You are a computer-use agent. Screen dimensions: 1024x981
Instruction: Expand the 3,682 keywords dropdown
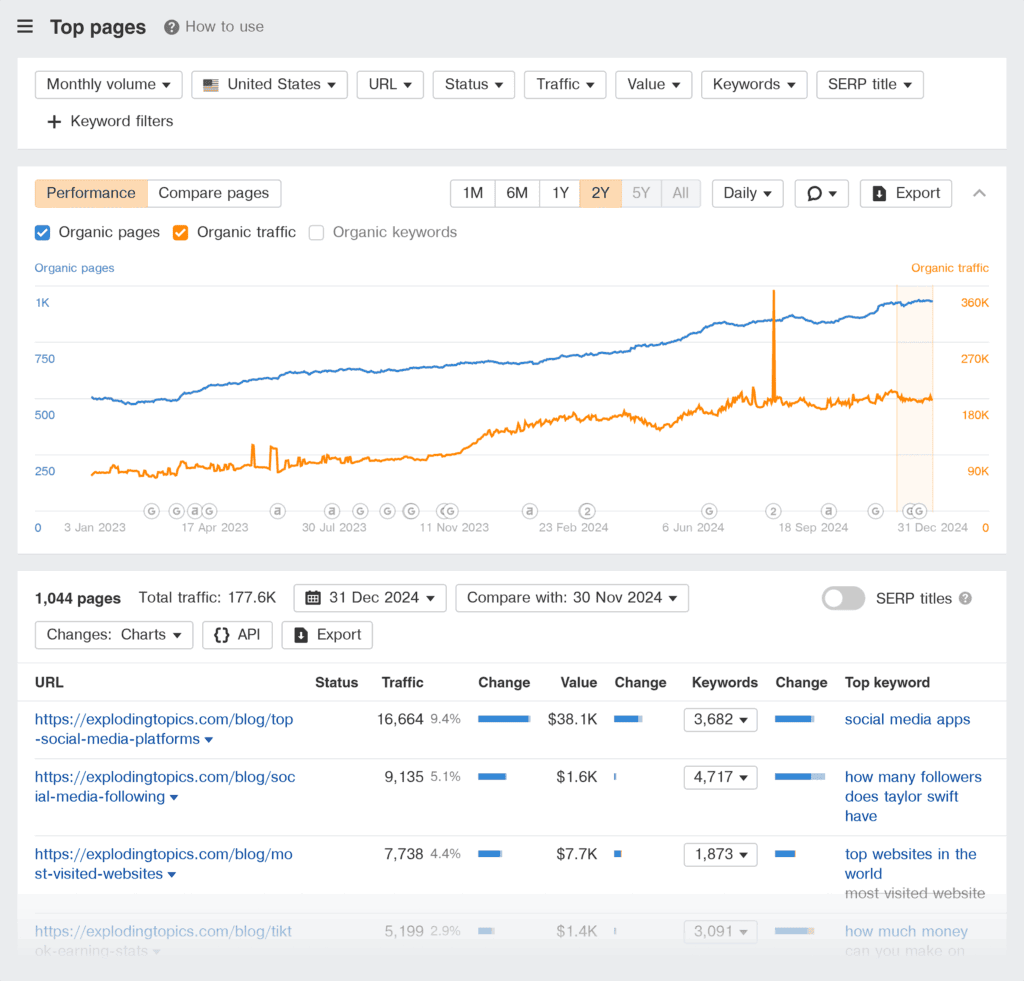click(720, 719)
